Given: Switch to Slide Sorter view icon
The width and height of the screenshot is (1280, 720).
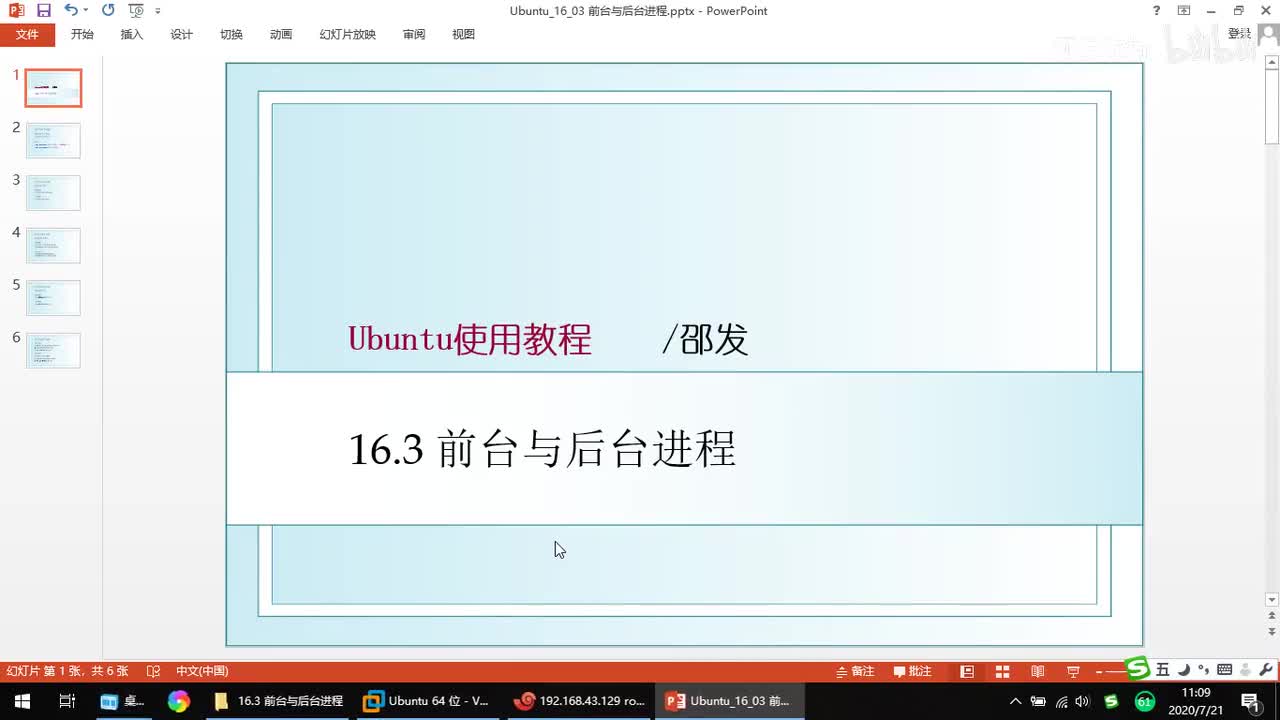Looking at the screenshot, I should 1002,671.
